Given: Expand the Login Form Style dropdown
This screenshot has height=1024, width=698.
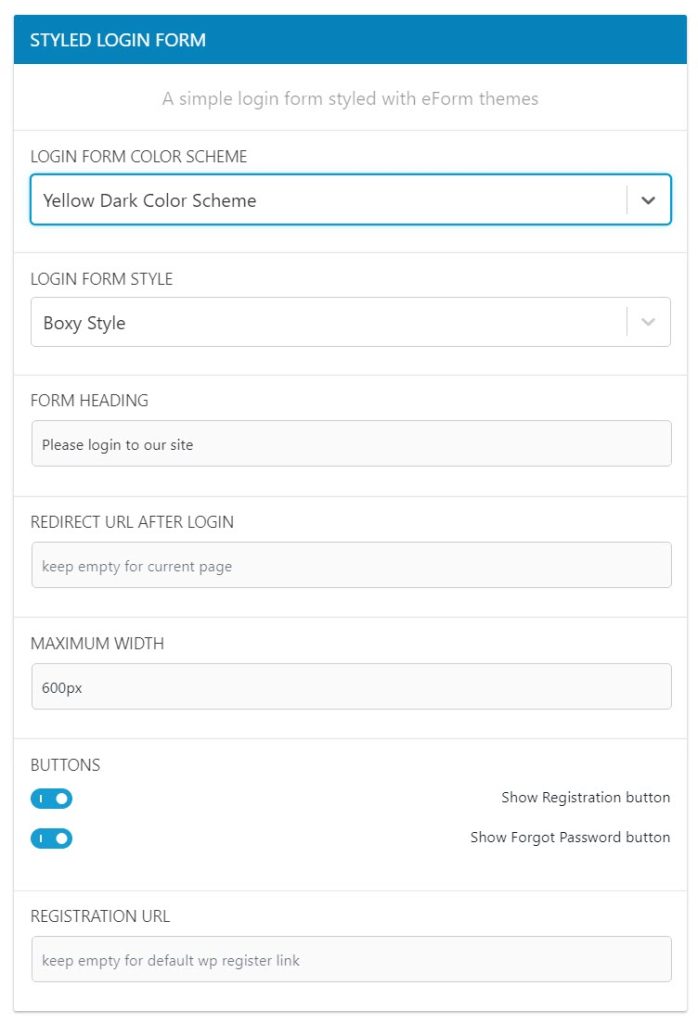Looking at the screenshot, I should (x=350, y=322).
